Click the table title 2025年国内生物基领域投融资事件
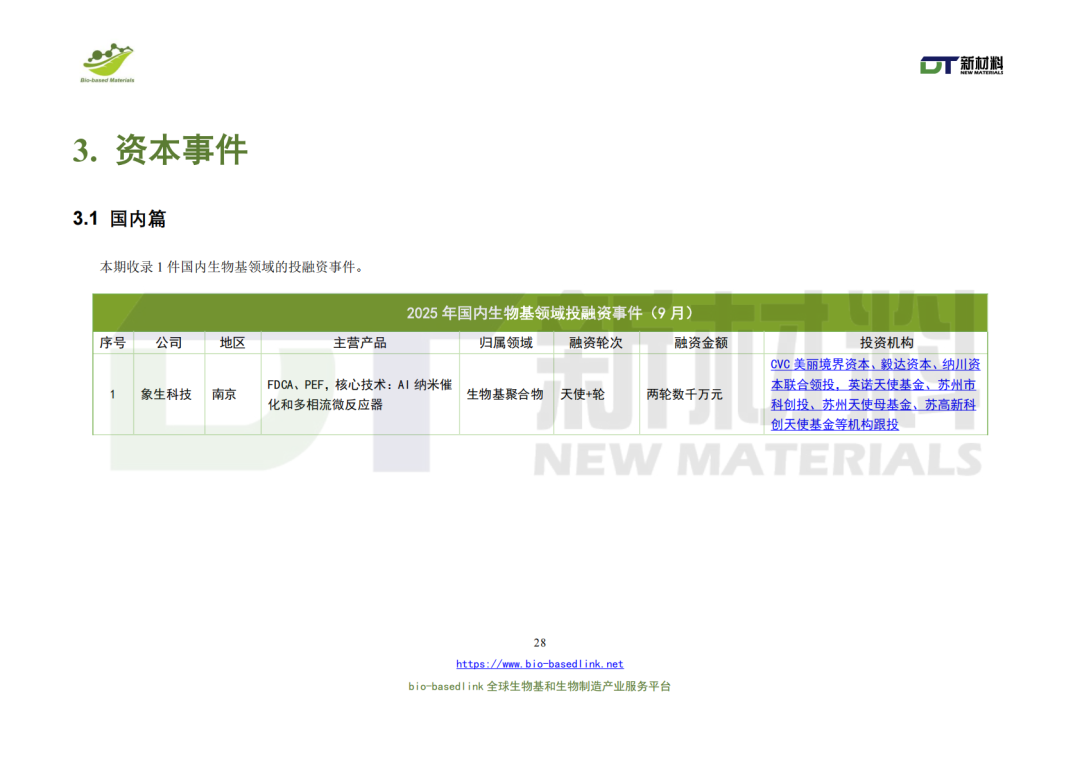The image size is (1080, 764). click(549, 313)
